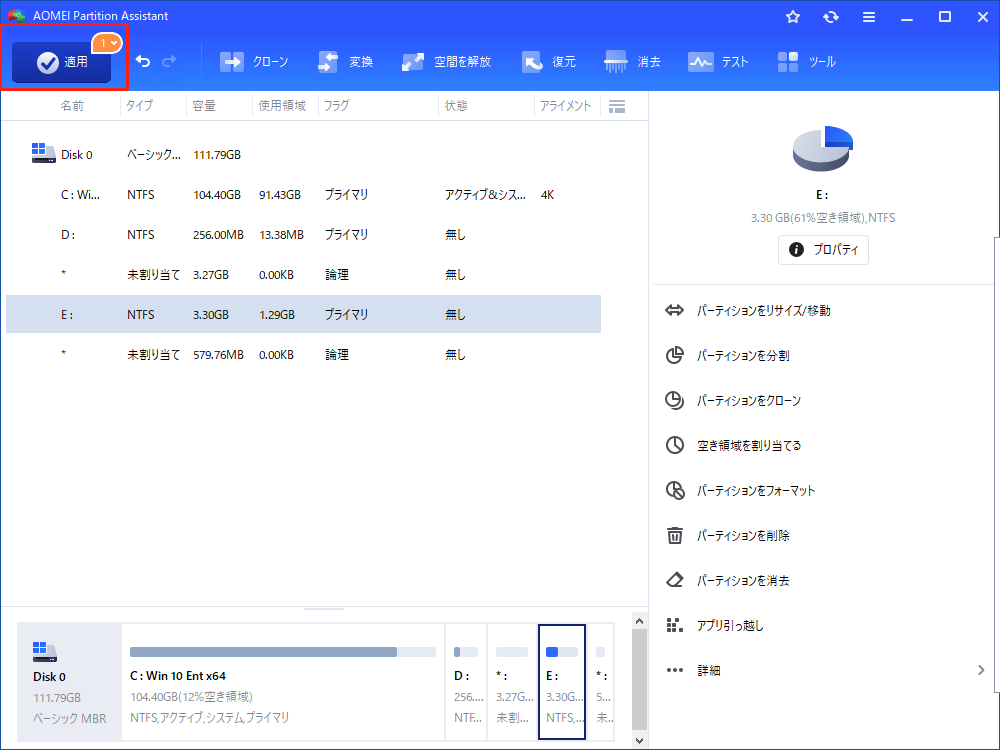Undo the last operation

(x=143, y=61)
